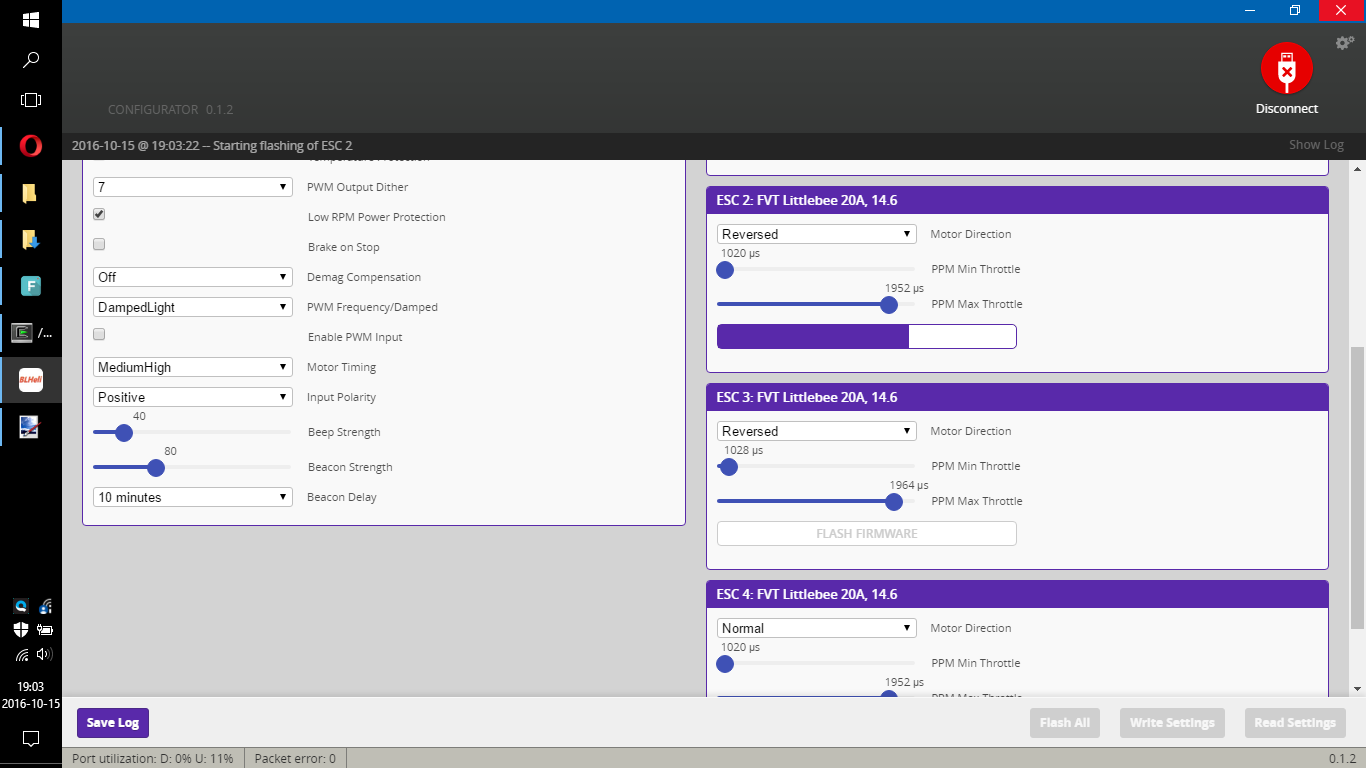Enable the Brake on Stop checkbox

[x=99, y=245]
